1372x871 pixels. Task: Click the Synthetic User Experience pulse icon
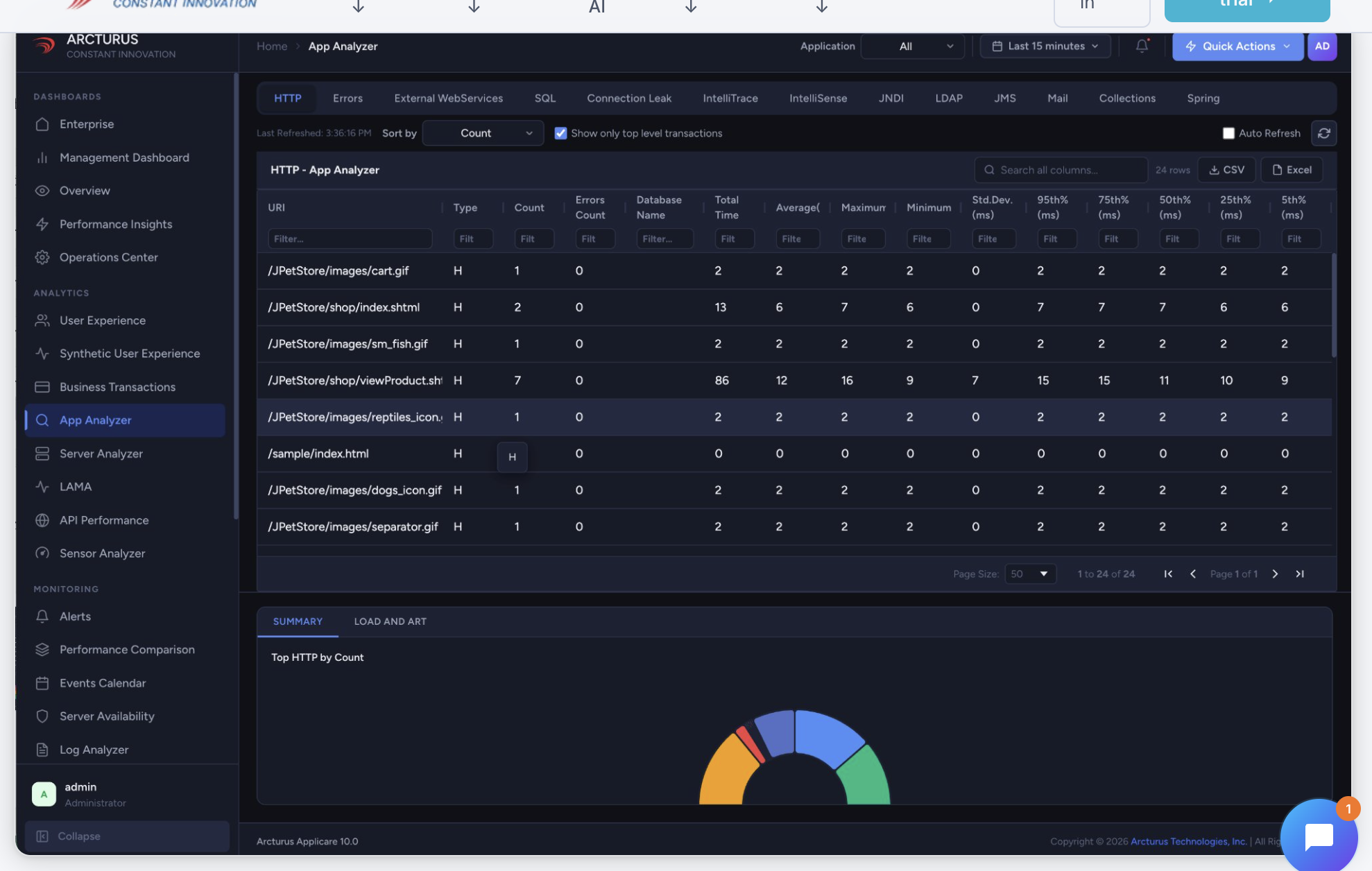tap(42, 354)
